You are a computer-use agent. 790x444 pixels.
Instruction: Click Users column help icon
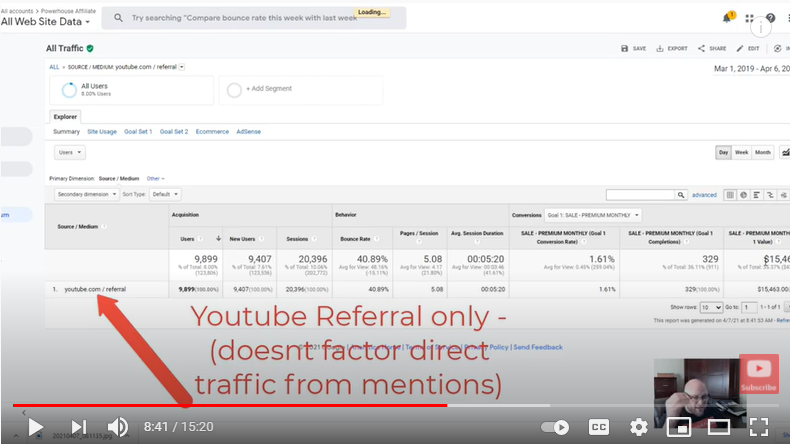200,239
